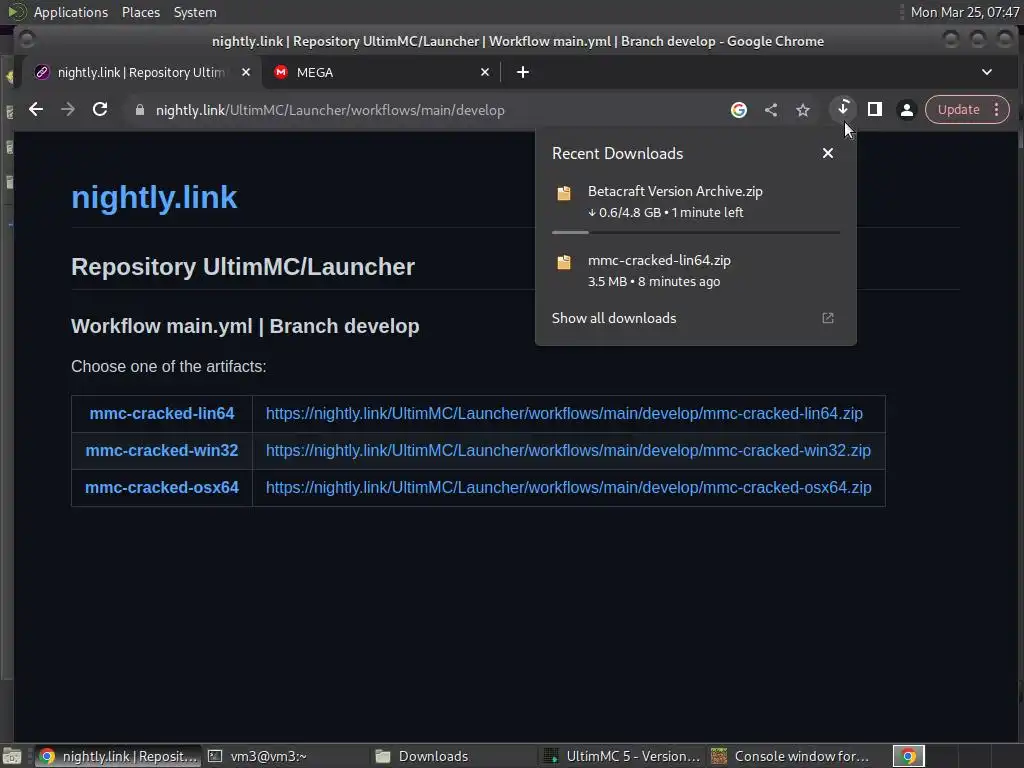
Task: Click the address bar URL field
Action: point(418,110)
